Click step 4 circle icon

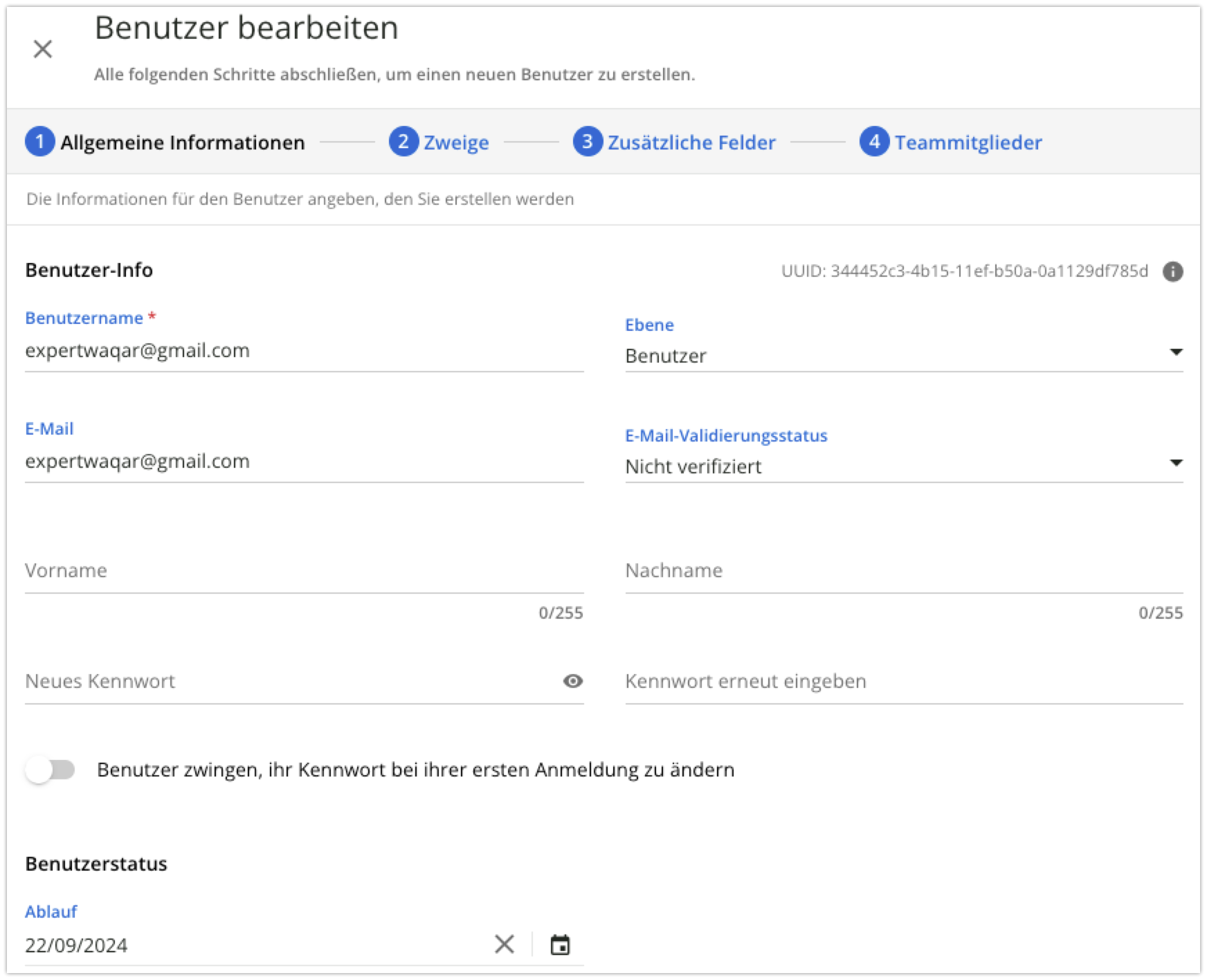click(874, 142)
